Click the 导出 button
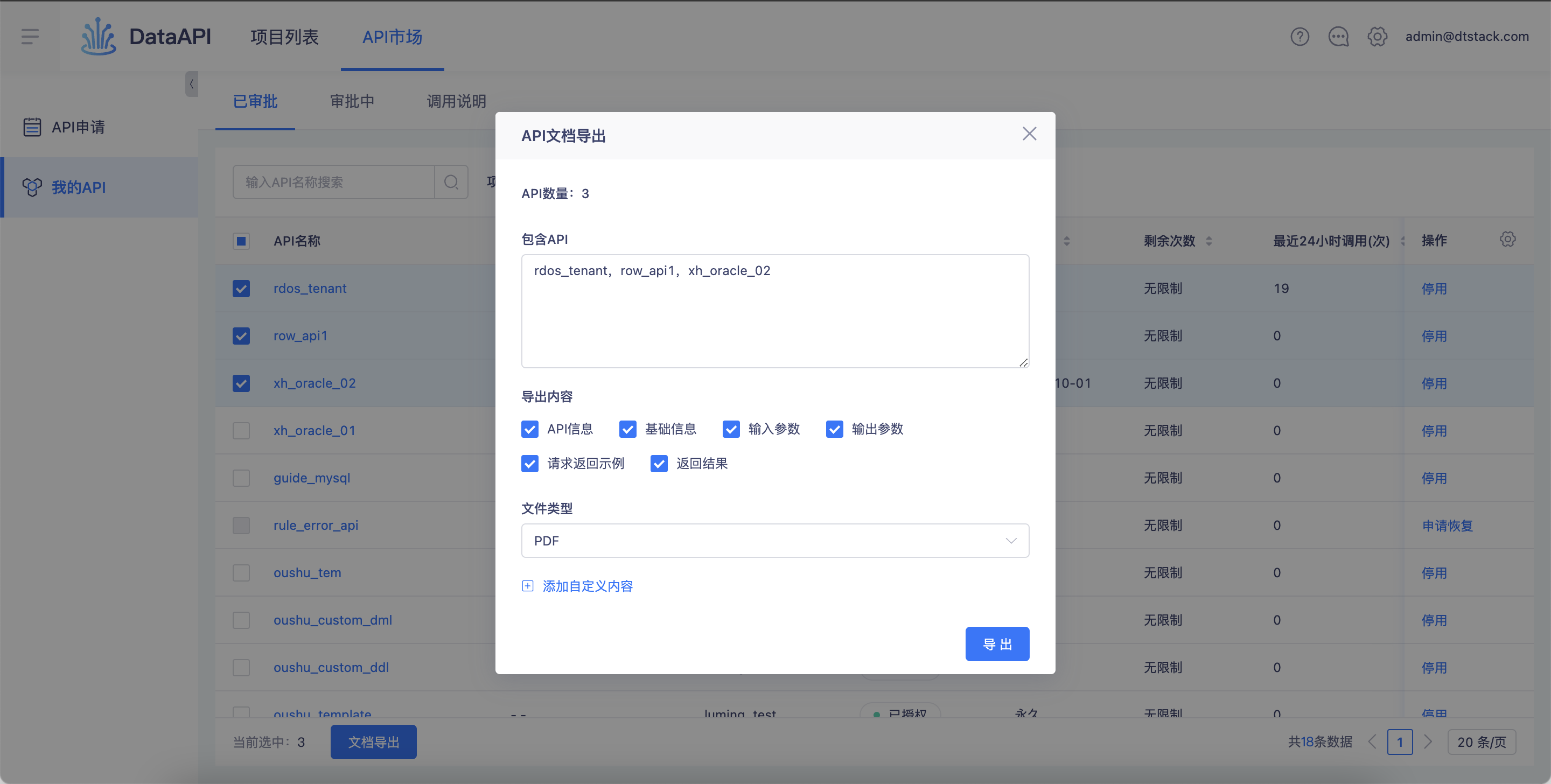1551x784 pixels. click(997, 643)
